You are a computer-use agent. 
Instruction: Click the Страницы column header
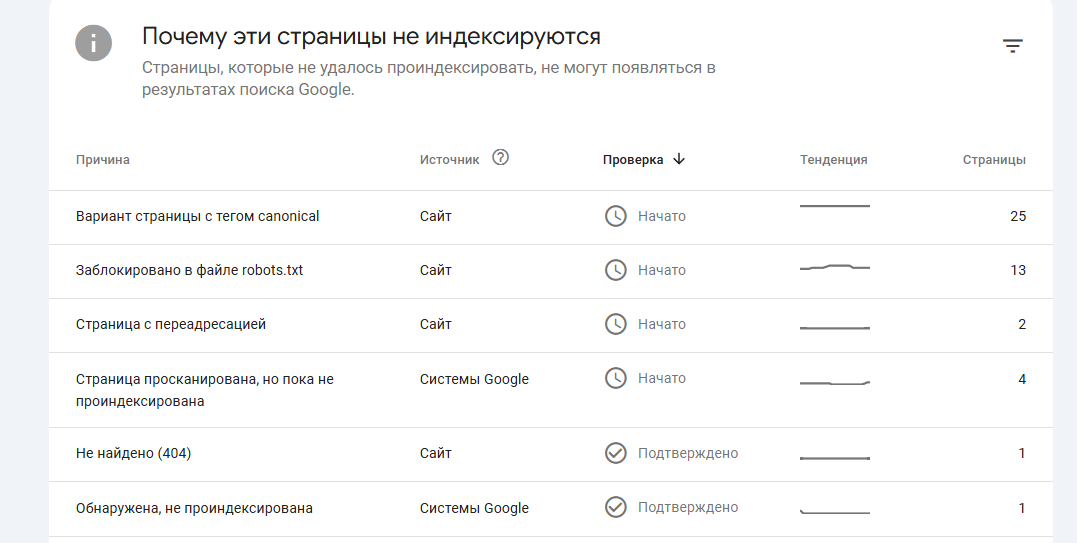[994, 160]
